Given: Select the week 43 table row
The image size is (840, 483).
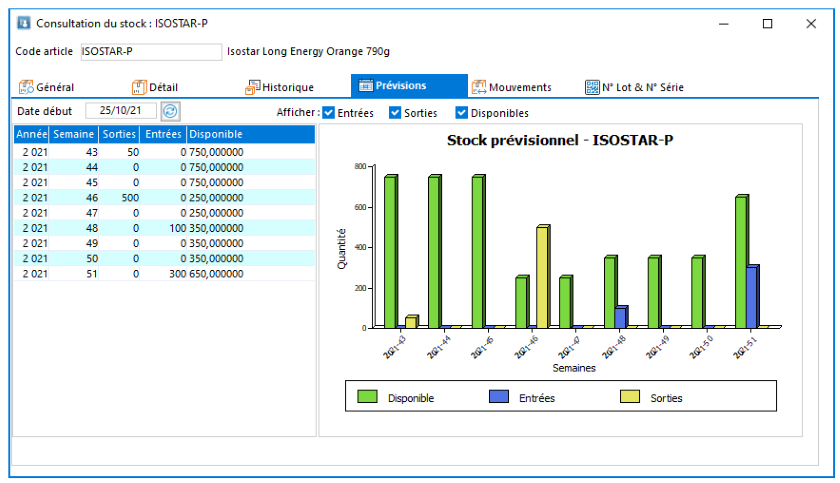Looking at the screenshot, I should (x=164, y=152).
